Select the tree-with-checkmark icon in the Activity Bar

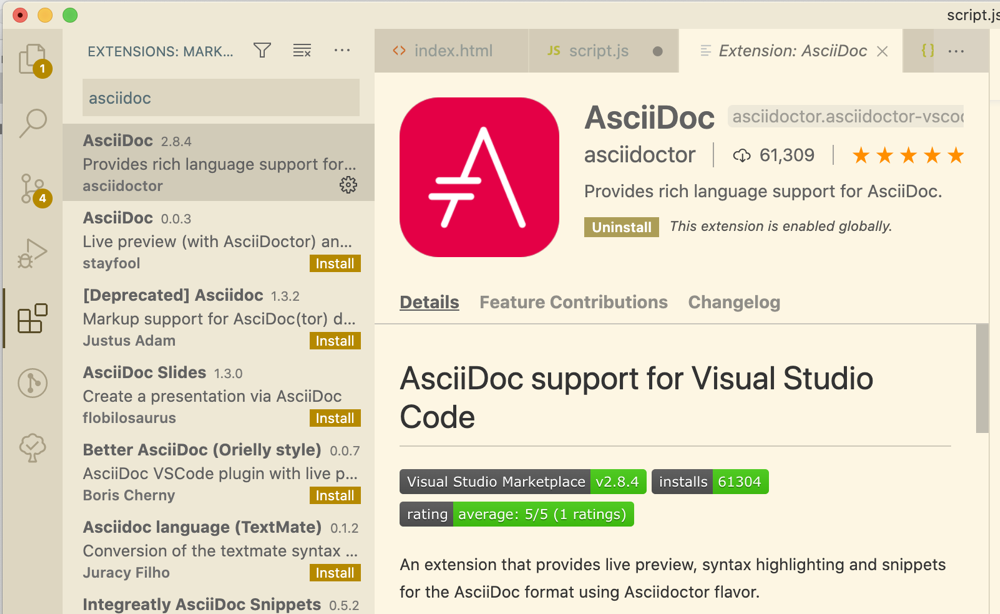(x=32, y=448)
